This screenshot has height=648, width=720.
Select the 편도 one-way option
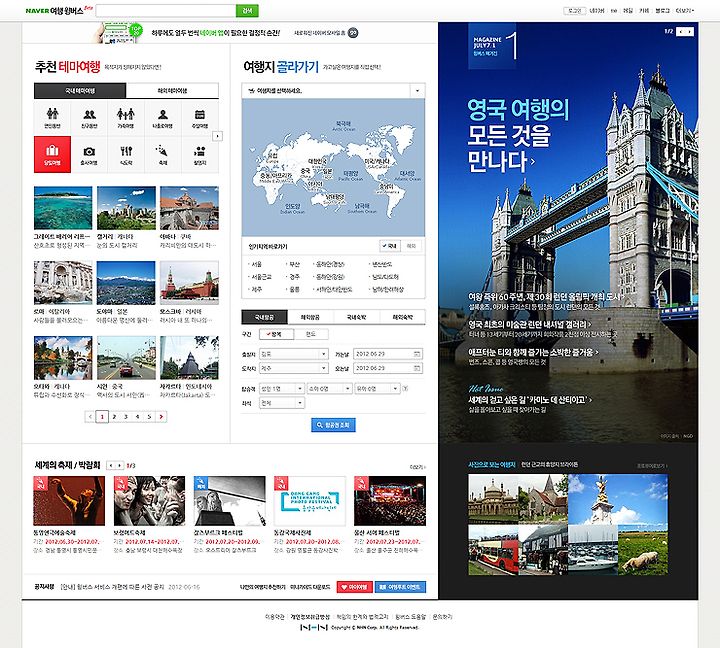click(311, 334)
